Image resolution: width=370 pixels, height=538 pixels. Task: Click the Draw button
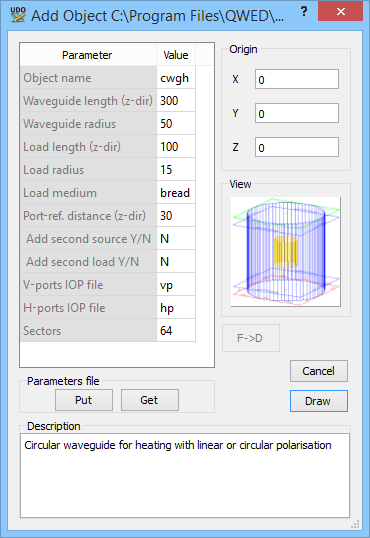coord(319,401)
